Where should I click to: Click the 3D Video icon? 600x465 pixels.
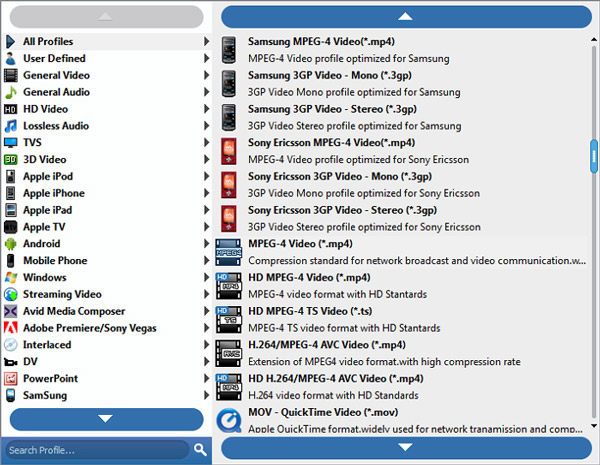(x=11, y=159)
